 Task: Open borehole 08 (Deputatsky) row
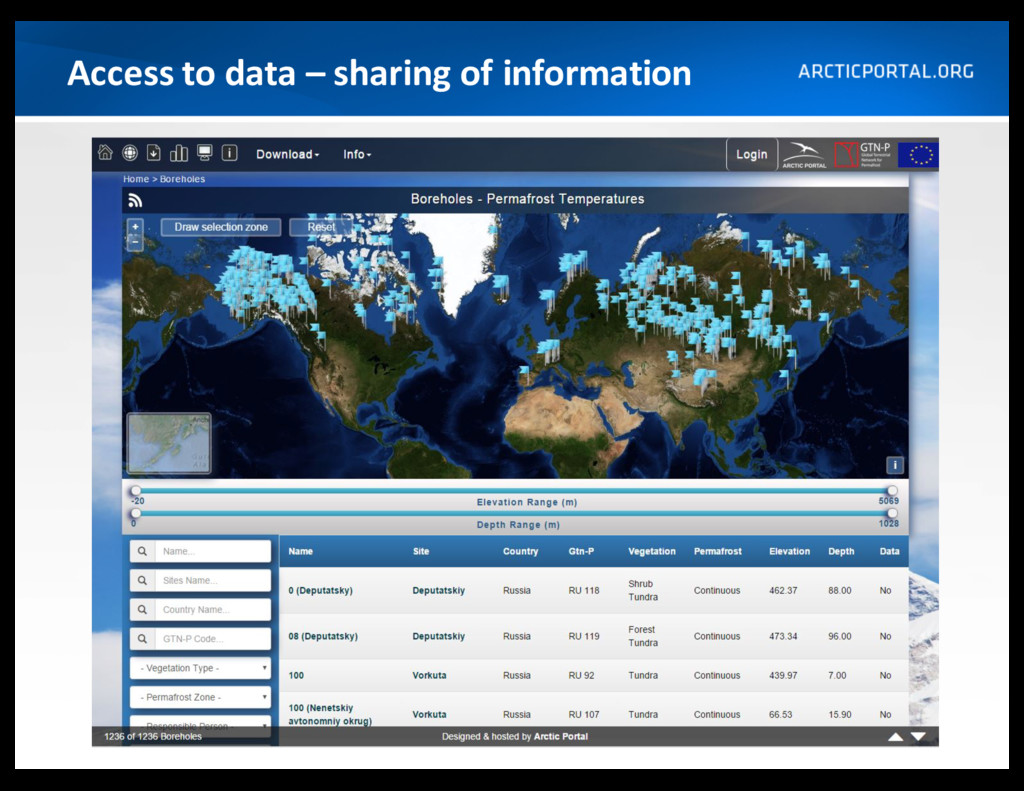(x=594, y=636)
